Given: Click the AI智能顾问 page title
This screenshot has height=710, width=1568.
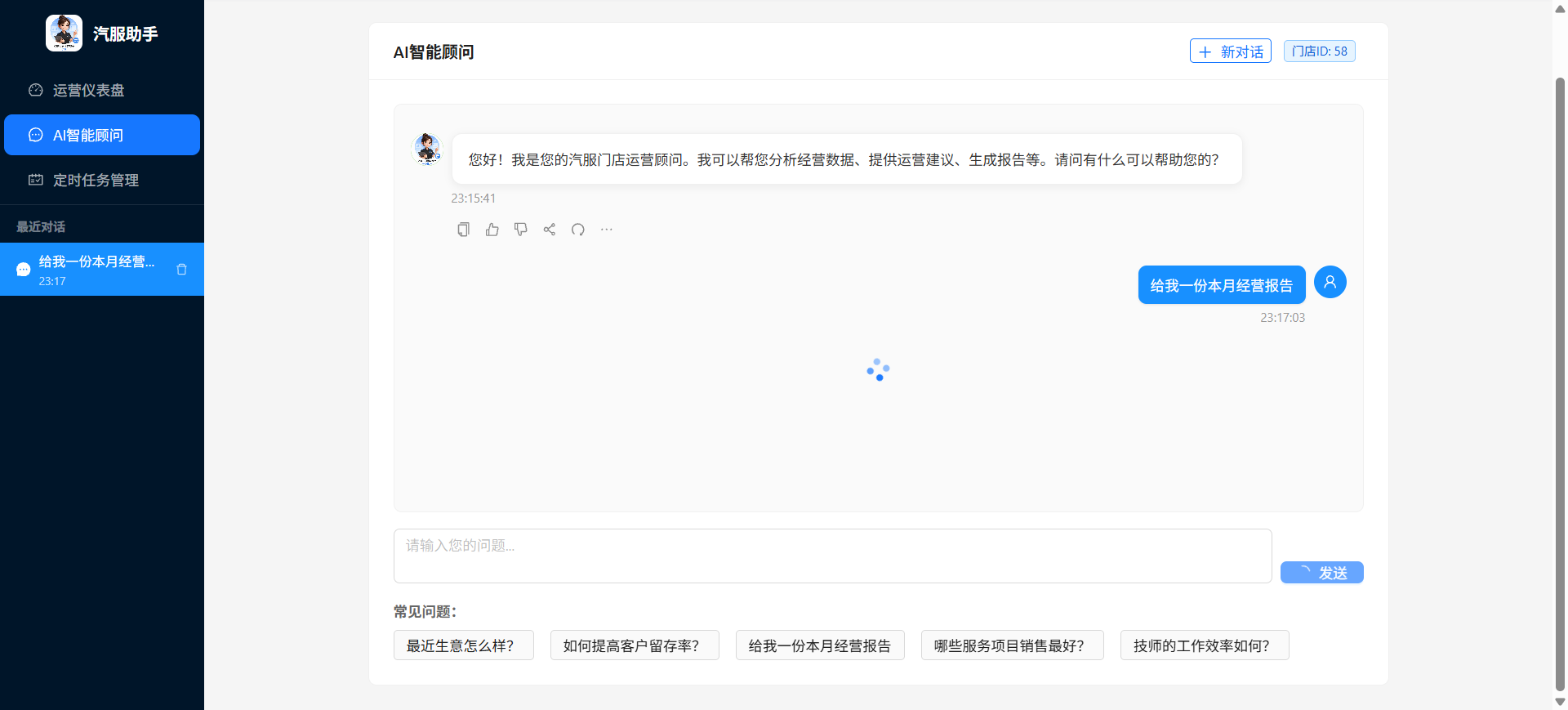Looking at the screenshot, I should pos(434,51).
